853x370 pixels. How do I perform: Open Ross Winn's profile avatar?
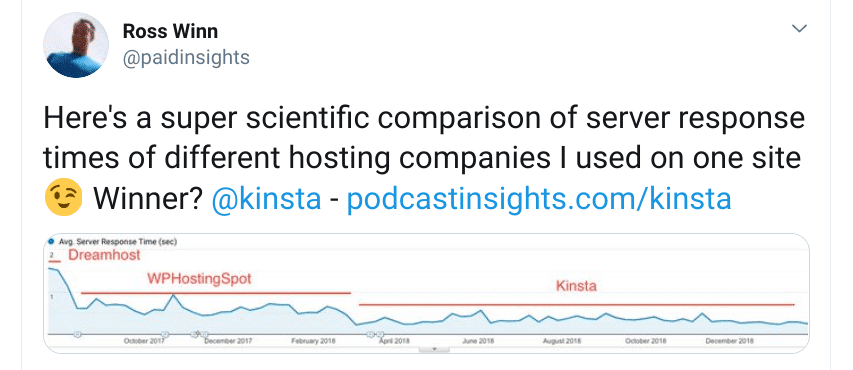[76, 45]
